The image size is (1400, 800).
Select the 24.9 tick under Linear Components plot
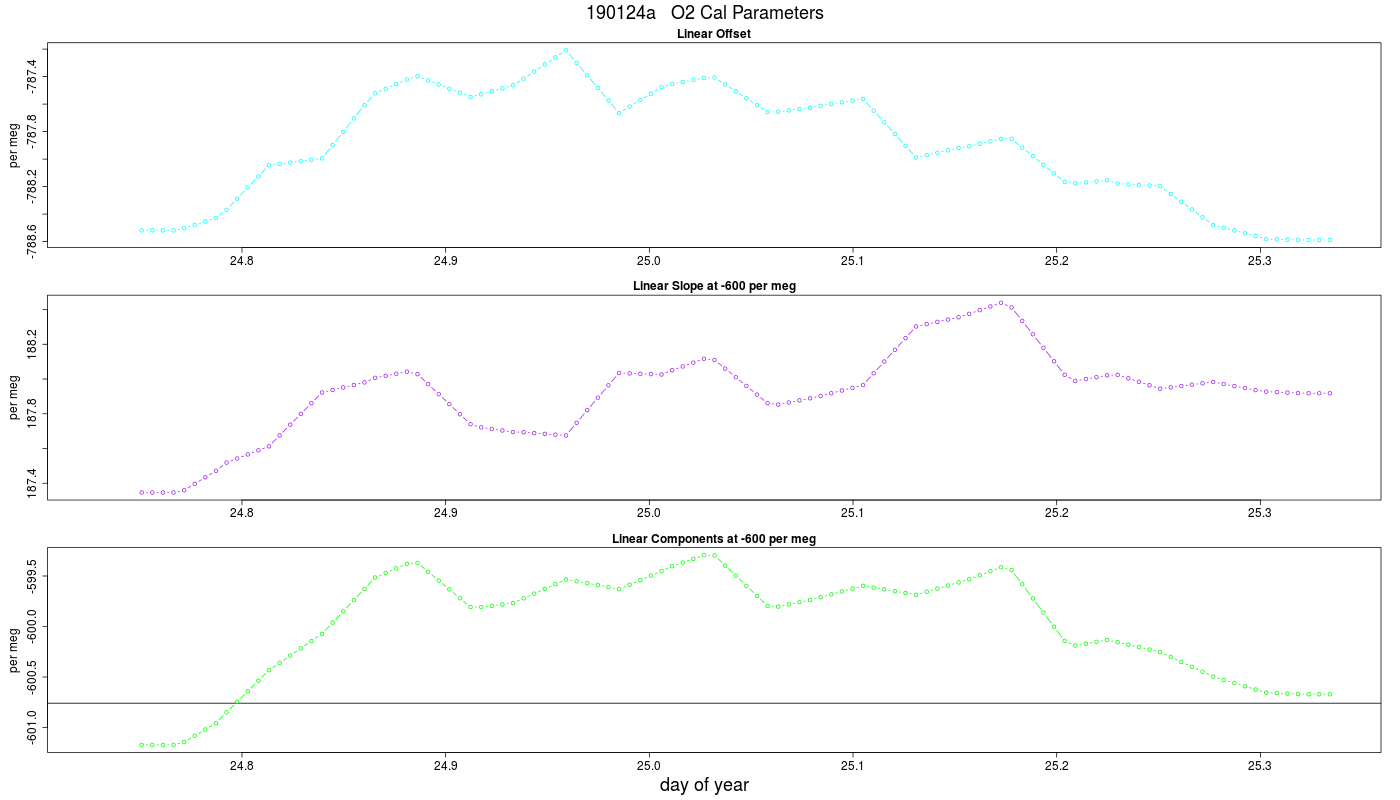[445, 767]
